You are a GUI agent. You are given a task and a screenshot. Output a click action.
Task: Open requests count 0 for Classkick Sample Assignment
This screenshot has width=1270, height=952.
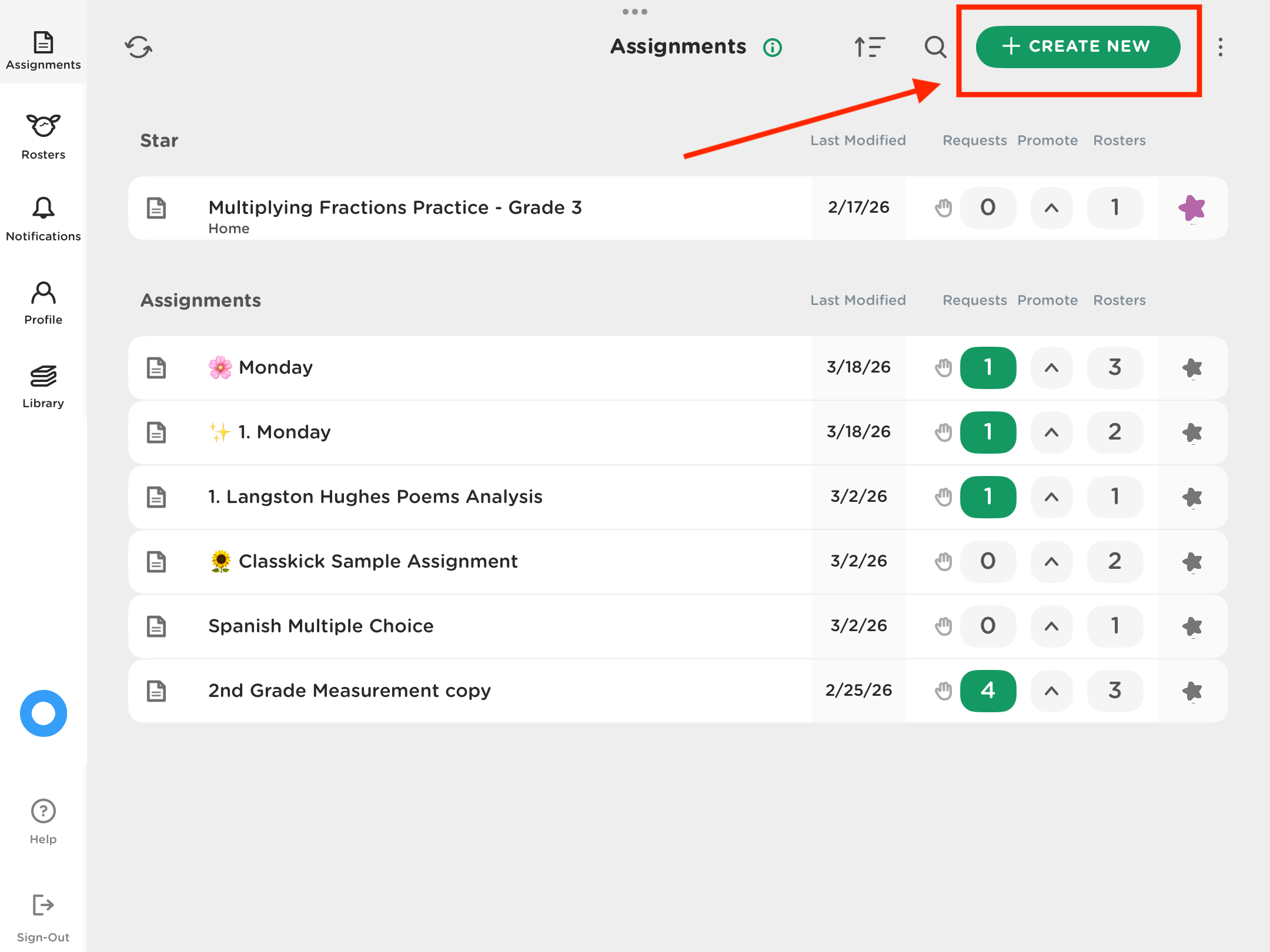(x=988, y=562)
